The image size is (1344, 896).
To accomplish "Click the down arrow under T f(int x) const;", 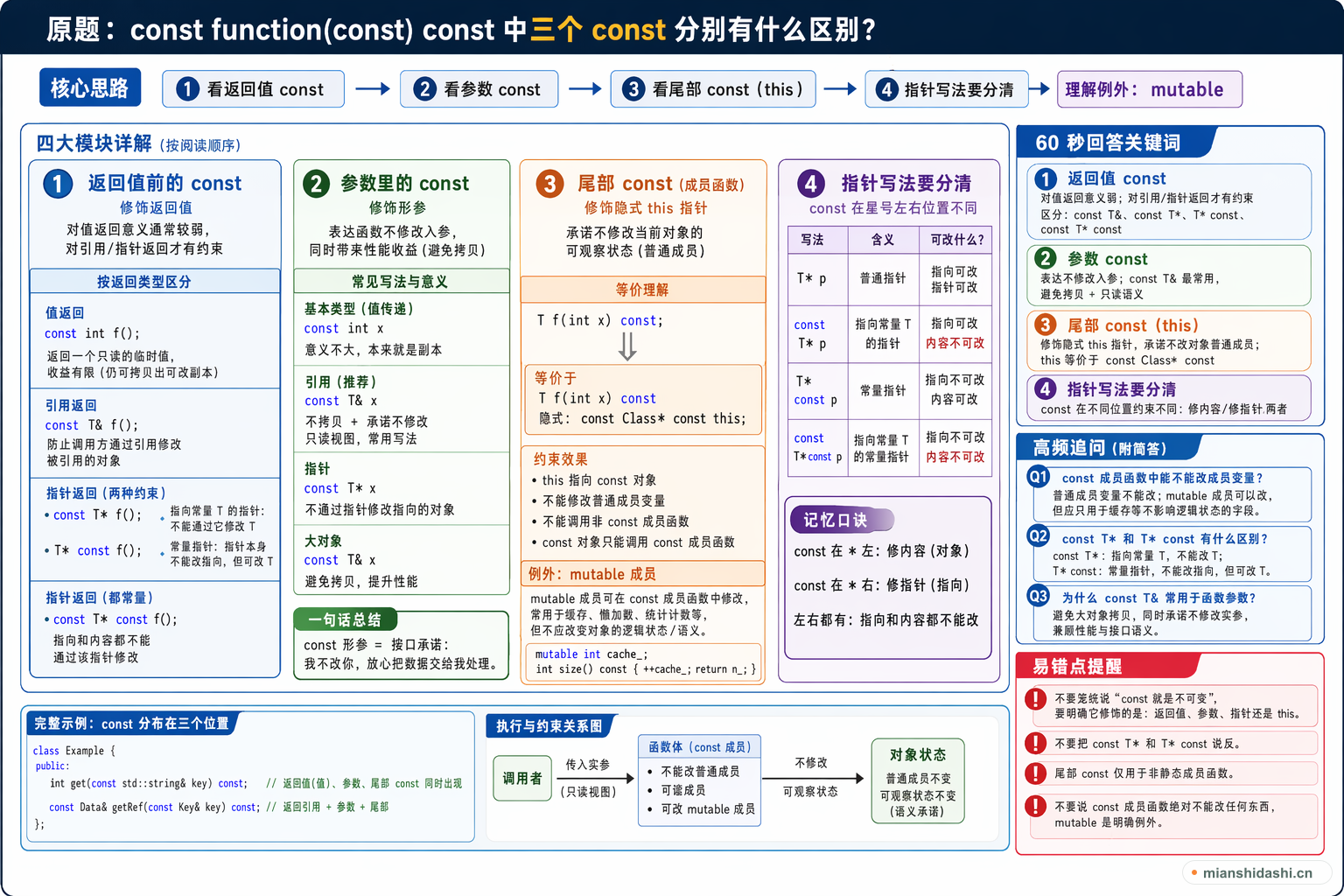I will pyautogui.click(x=627, y=346).
